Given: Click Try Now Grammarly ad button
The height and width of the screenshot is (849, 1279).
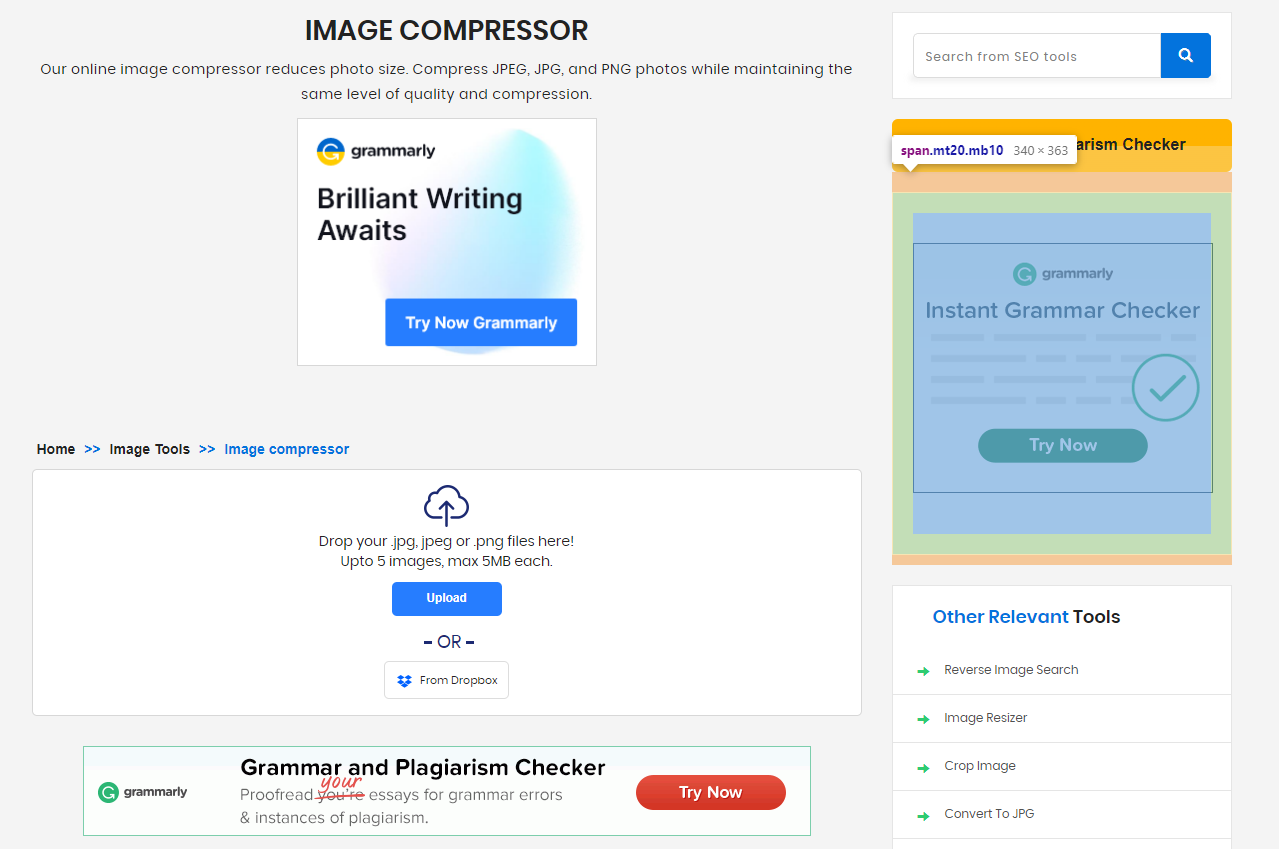Looking at the screenshot, I should [x=481, y=322].
